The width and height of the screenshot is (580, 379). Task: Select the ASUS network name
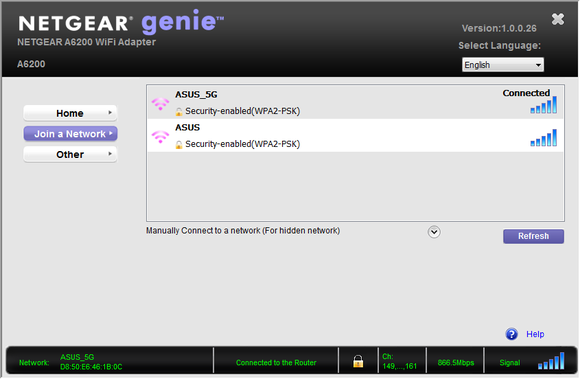[x=187, y=128]
